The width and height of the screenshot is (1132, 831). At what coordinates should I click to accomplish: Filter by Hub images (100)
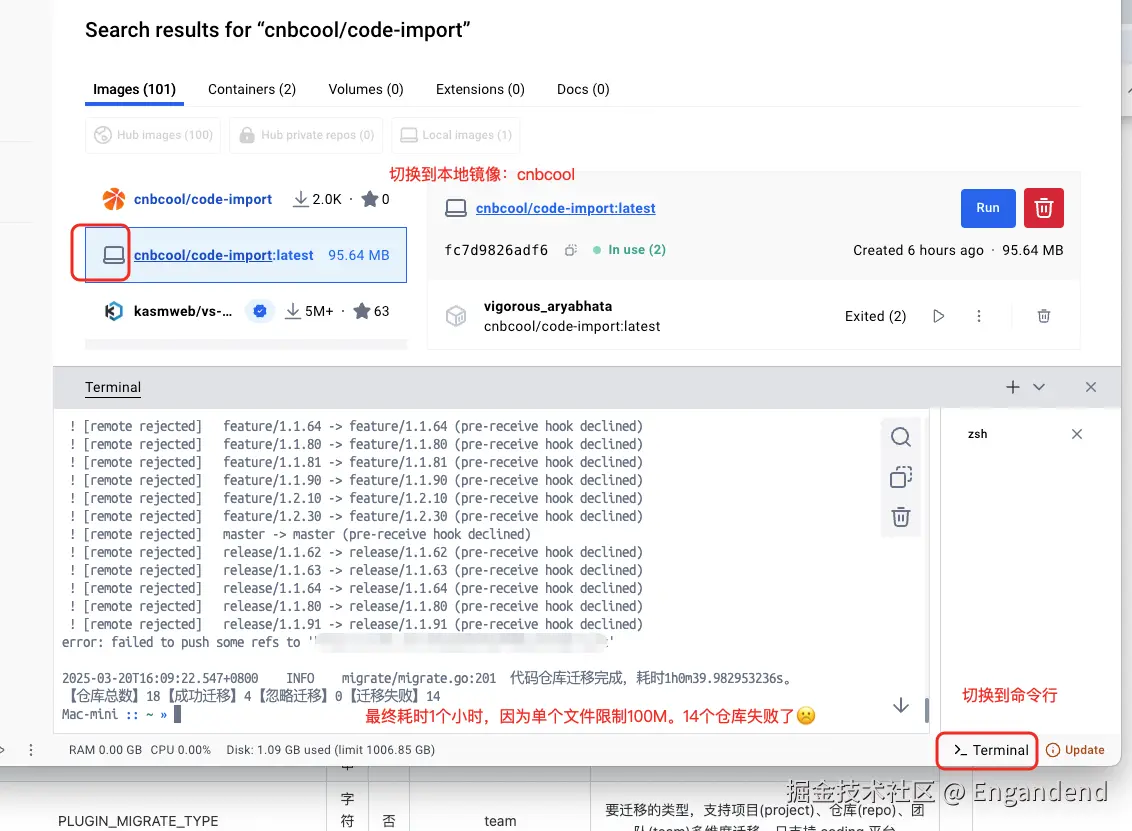click(x=154, y=135)
